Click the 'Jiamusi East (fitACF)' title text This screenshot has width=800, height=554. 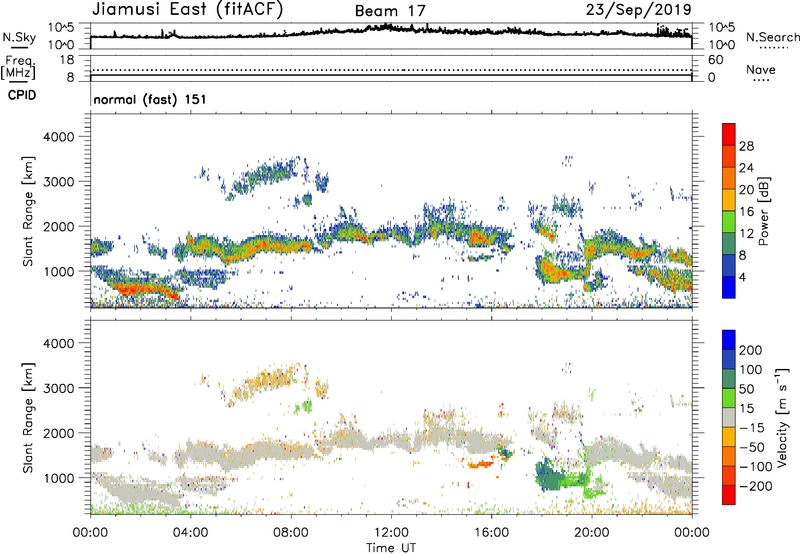(x=187, y=9)
